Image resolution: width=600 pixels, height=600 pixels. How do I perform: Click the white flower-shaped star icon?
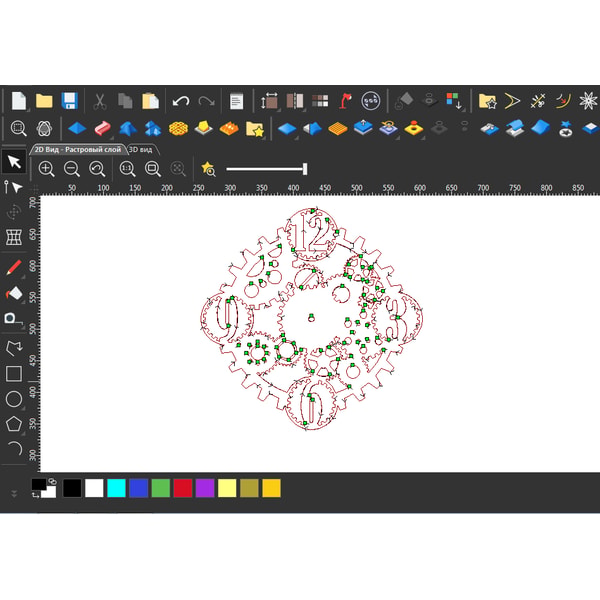click(x=588, y=101)
